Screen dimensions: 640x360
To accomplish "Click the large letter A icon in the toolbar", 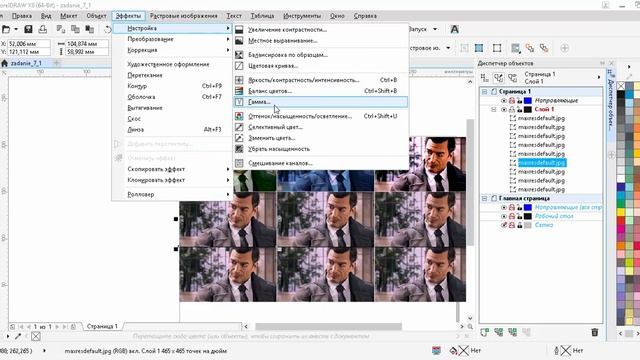I will click(x=454, y=29).
